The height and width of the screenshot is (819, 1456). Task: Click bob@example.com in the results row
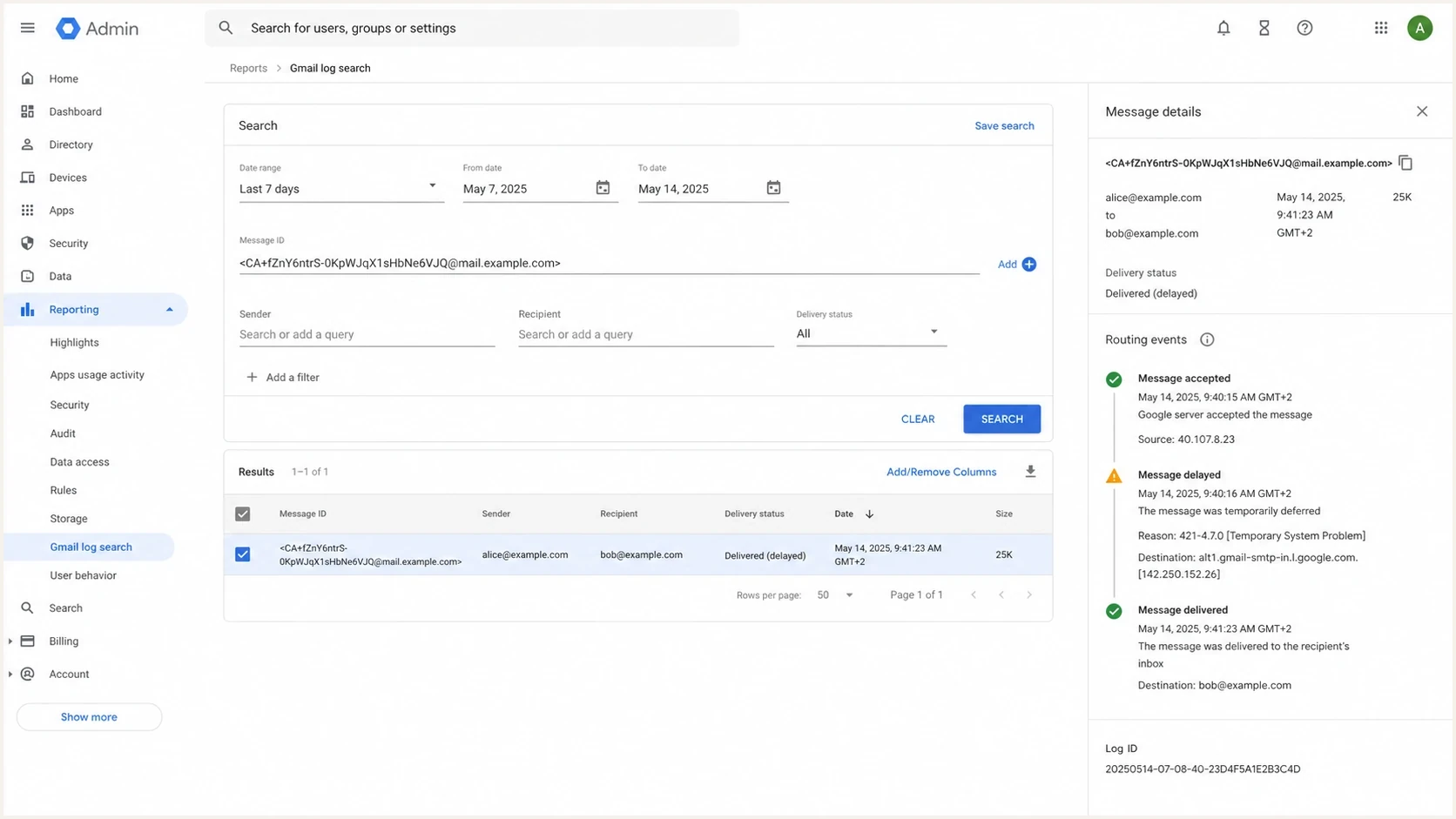click(x=641, y=554)
